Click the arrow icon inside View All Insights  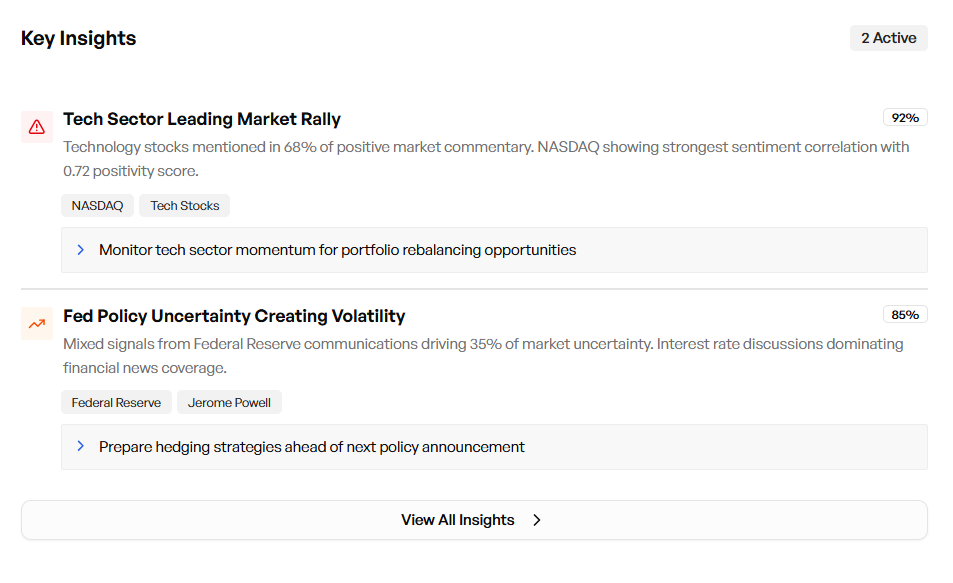[537, 520]
